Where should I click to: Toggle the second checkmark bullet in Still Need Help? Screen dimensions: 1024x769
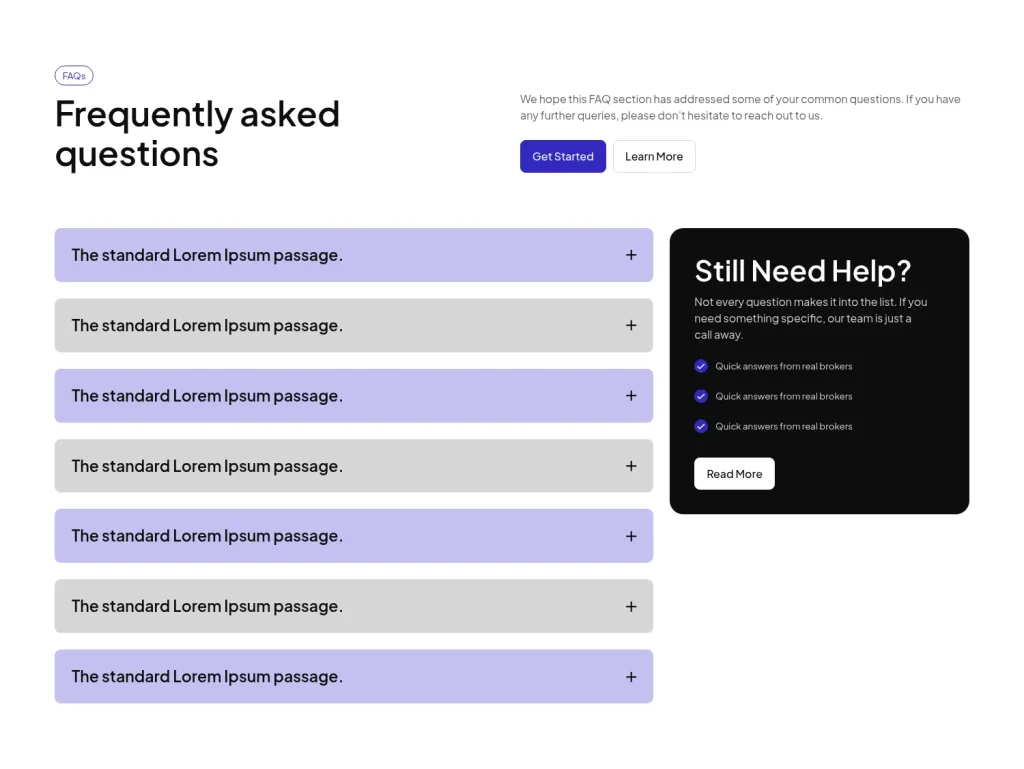(701, 396)
